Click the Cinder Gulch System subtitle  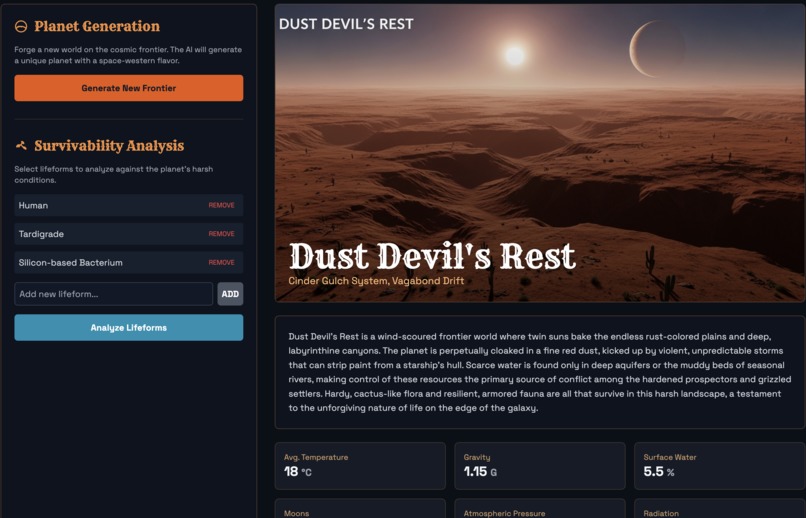376,281
